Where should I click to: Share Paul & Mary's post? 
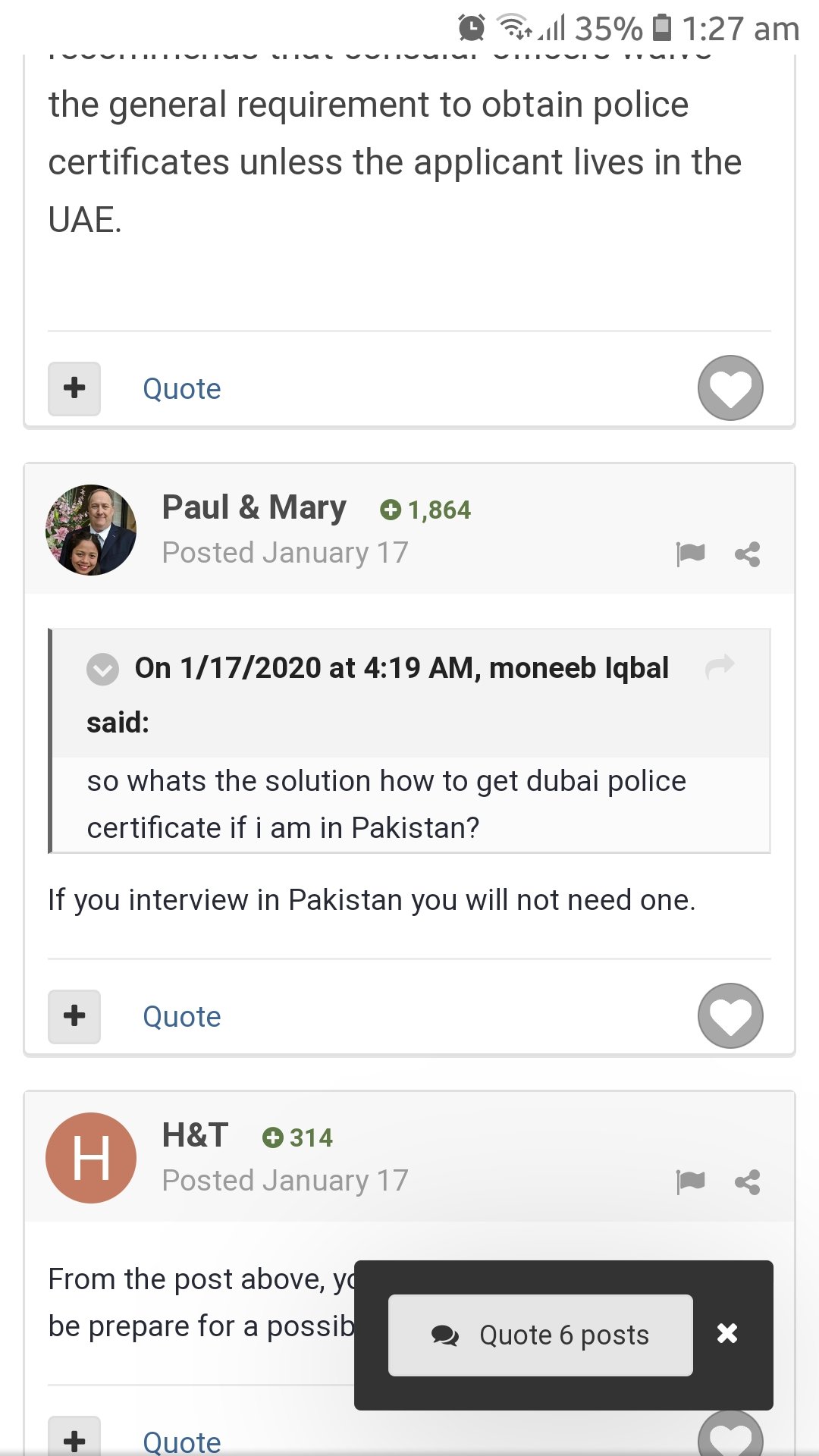(x=747, y=554)
